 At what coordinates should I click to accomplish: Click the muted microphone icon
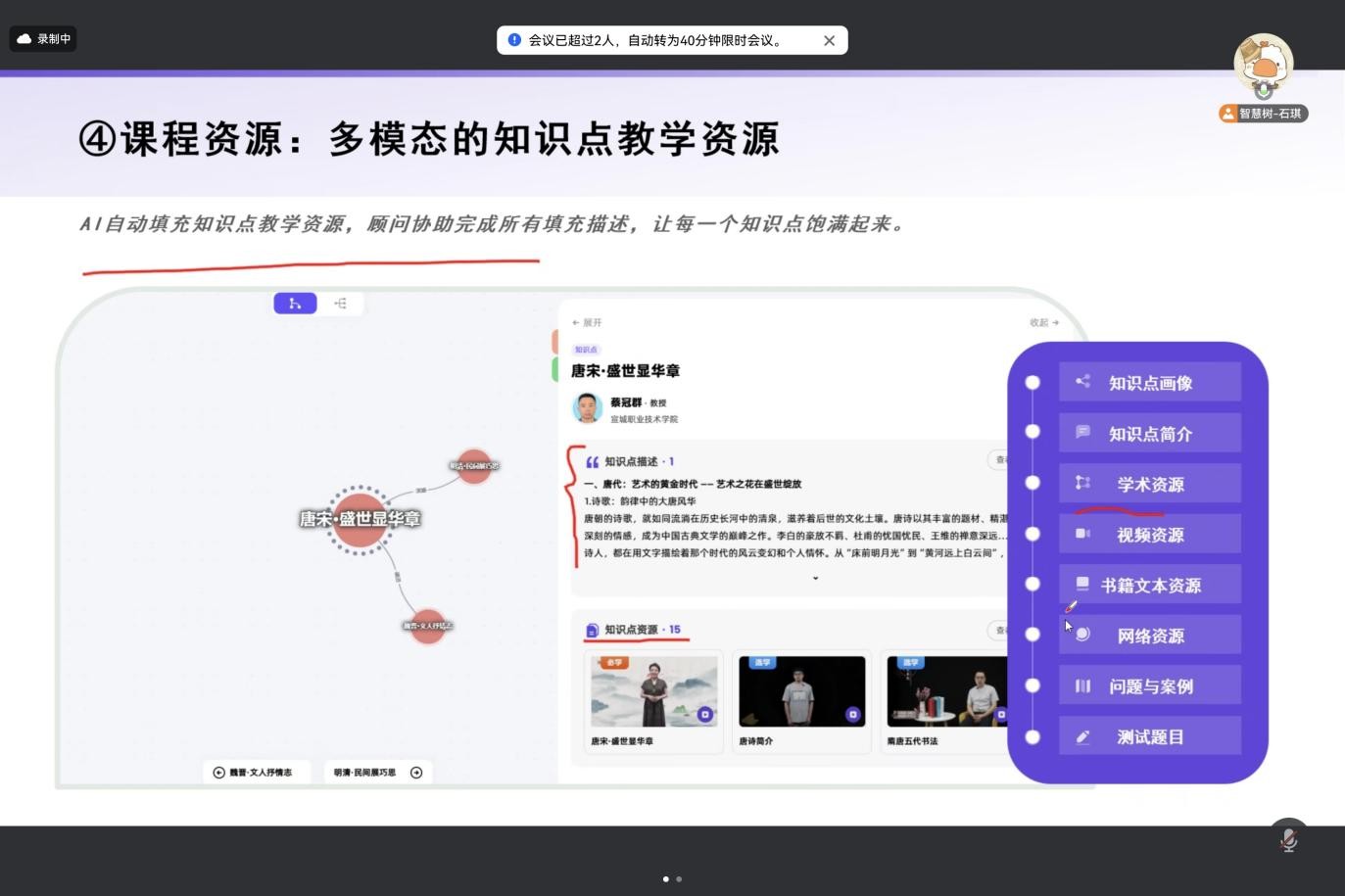coord(1288,839)
